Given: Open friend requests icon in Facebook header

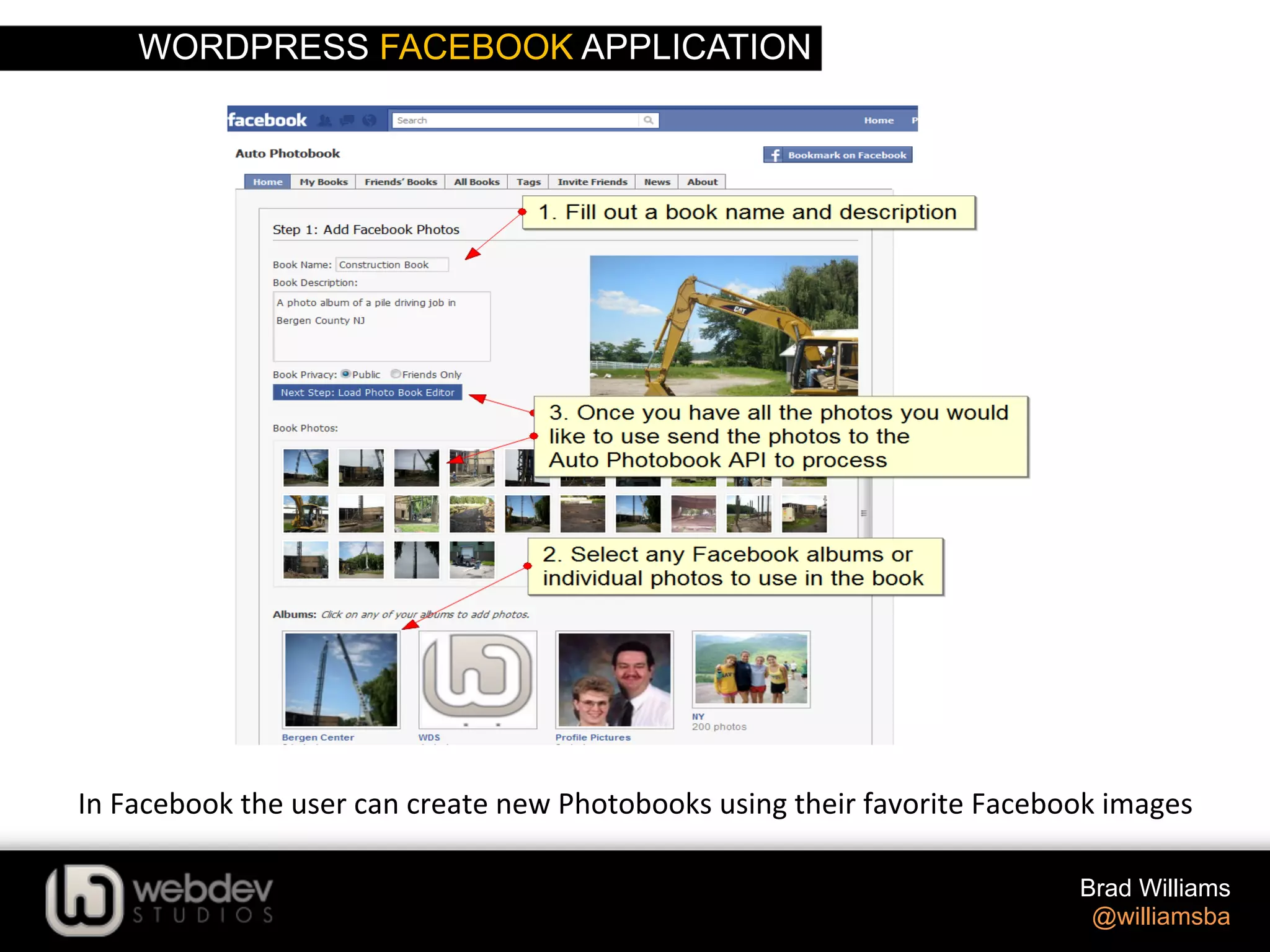Looking at the screenshot, I should [x=324, y=120].
